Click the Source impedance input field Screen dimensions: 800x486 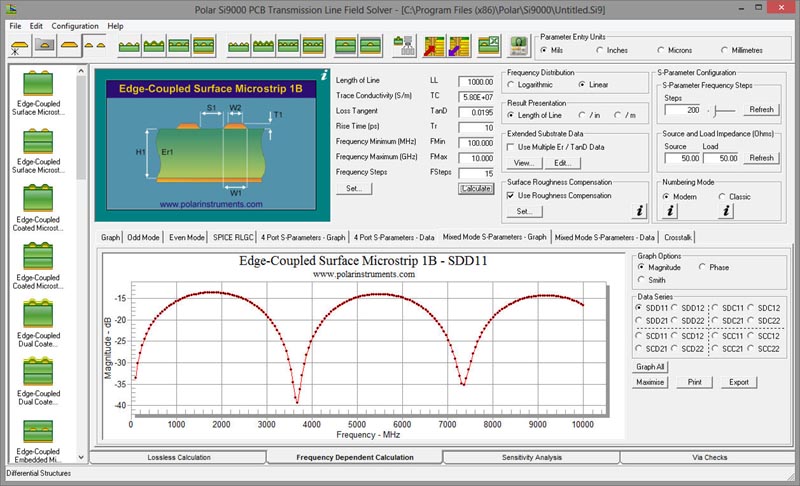pos(683,159)
